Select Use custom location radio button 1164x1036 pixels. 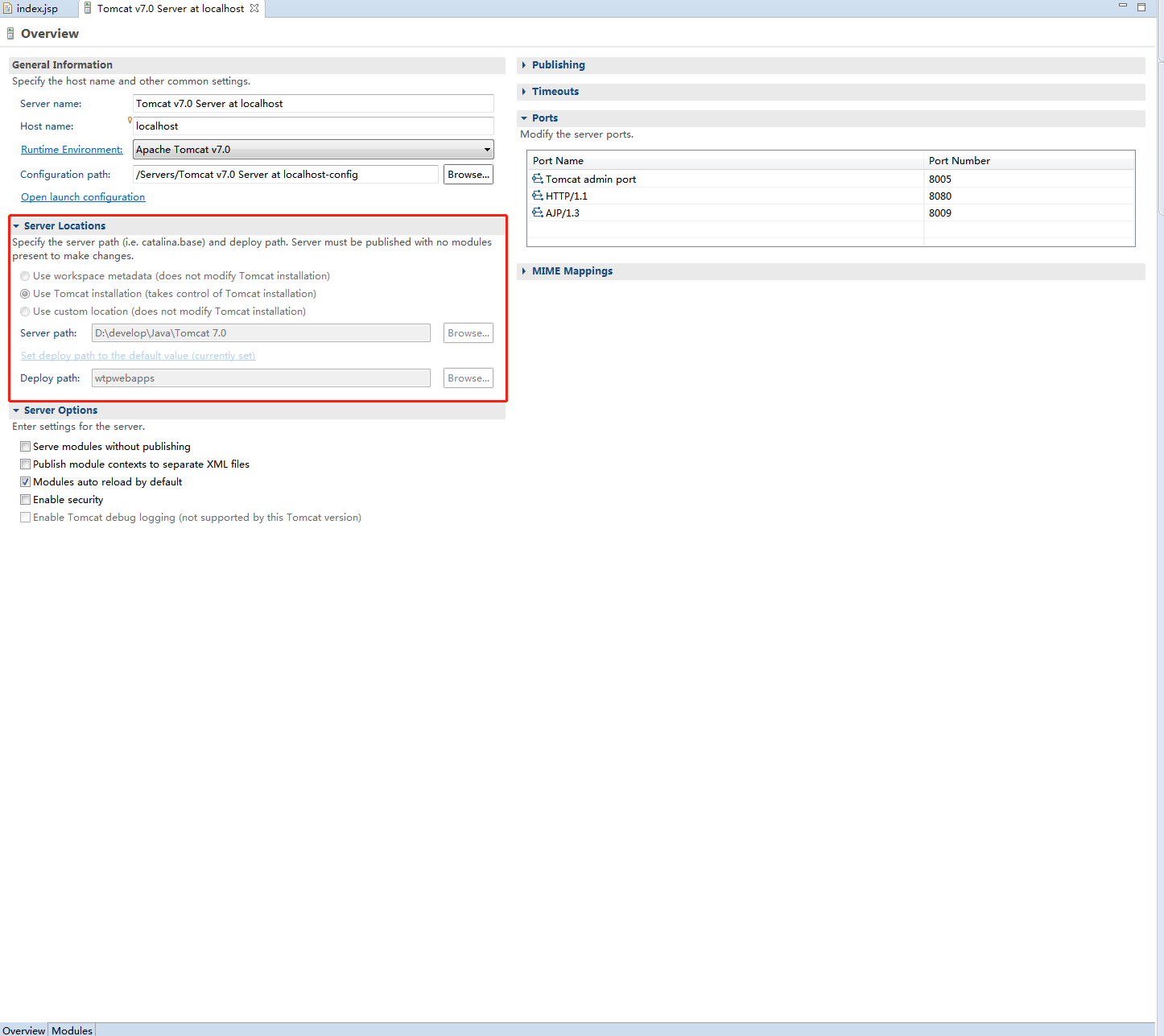(25, 312)
